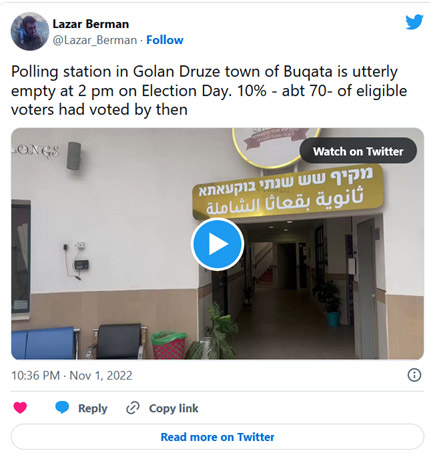This screenshot has height=457, width=431.
Task: Click the @Lazar_Berman handle
Action: [x=95, y=40]
